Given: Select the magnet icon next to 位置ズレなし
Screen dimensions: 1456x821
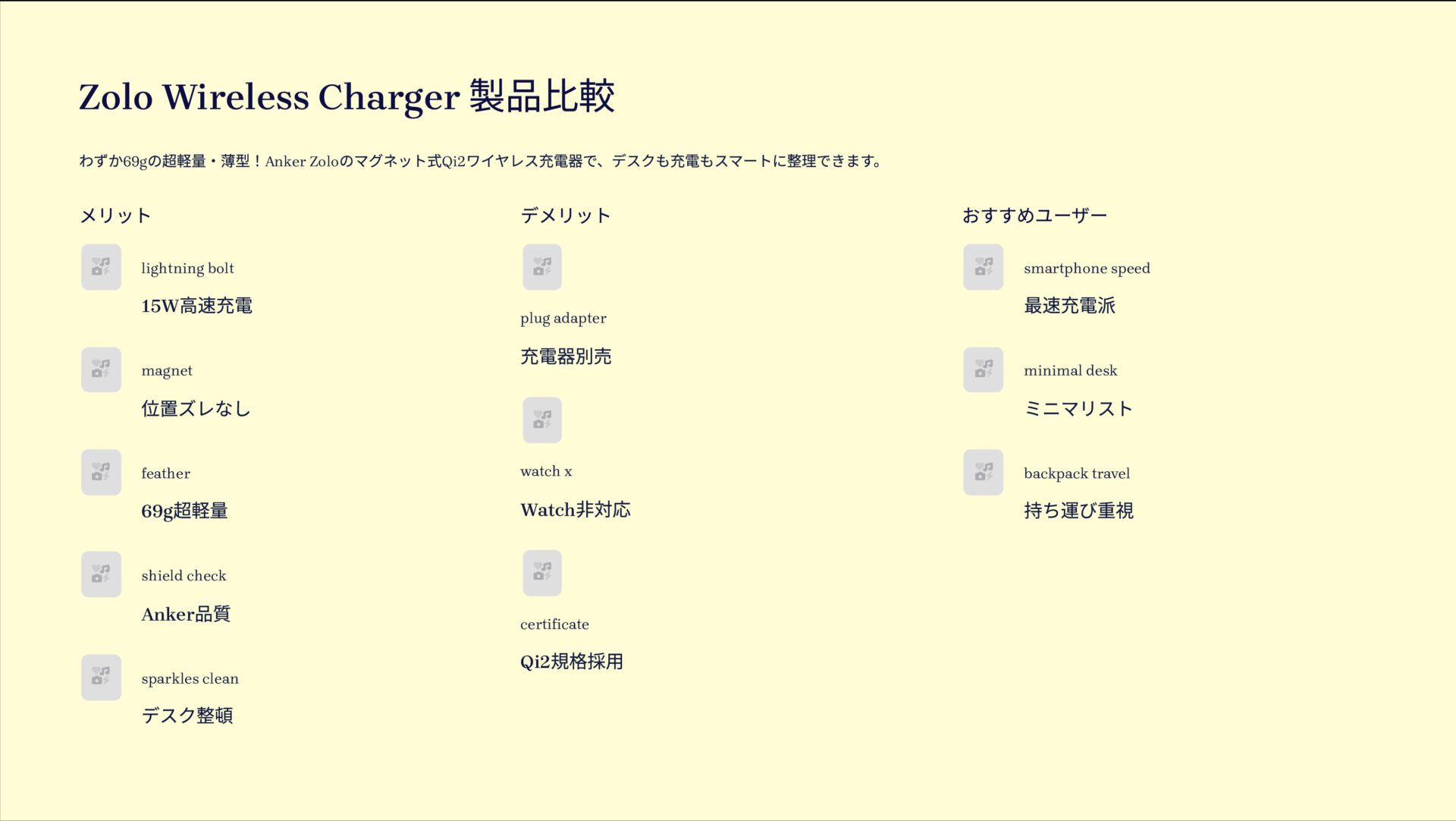Looking at the screenshot, I should tap(101, 370).
